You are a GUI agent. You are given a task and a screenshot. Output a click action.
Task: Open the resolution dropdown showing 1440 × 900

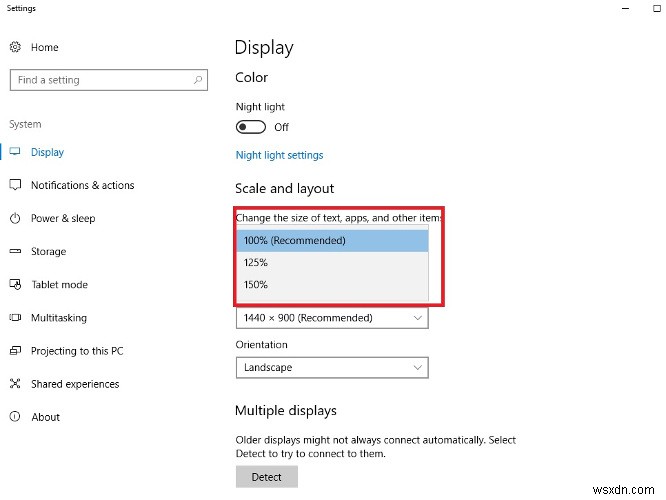[332, 318]
